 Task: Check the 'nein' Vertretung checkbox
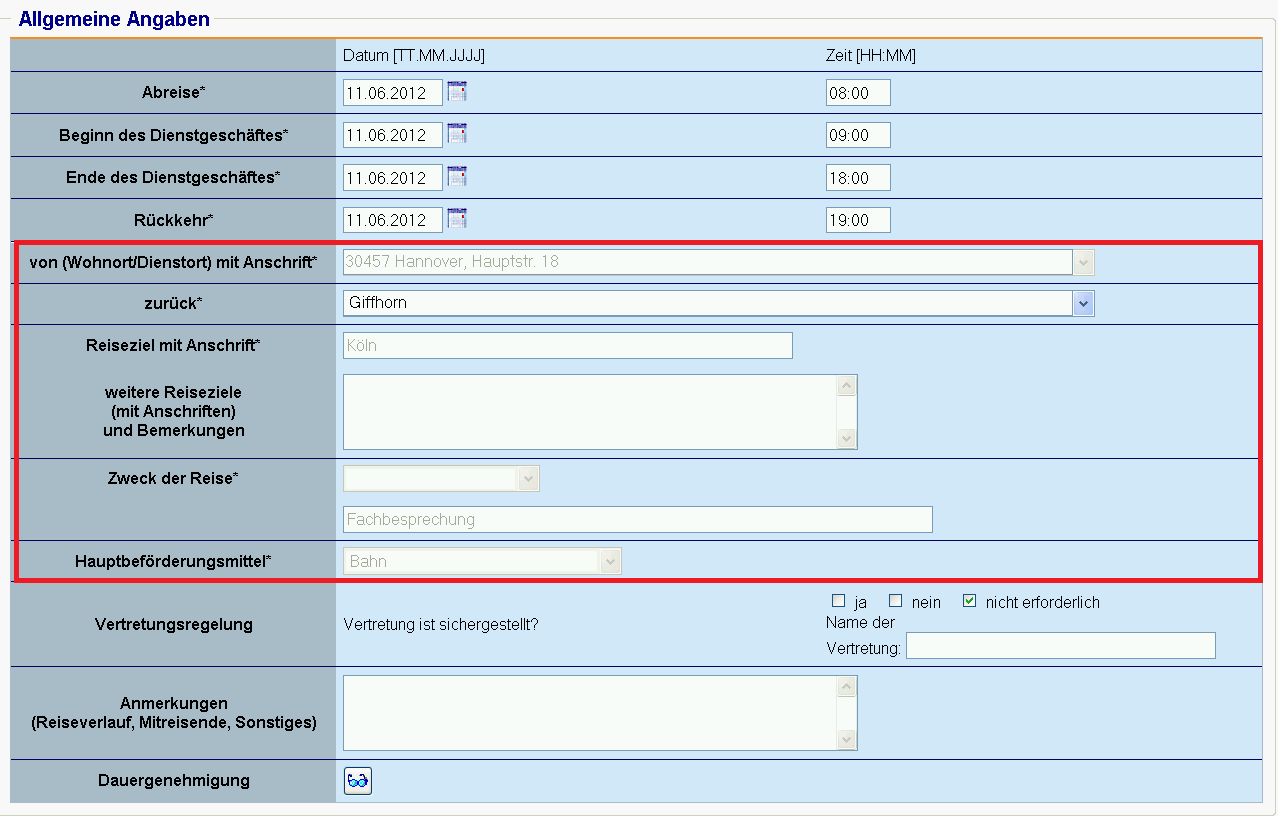tap(896, 601)
